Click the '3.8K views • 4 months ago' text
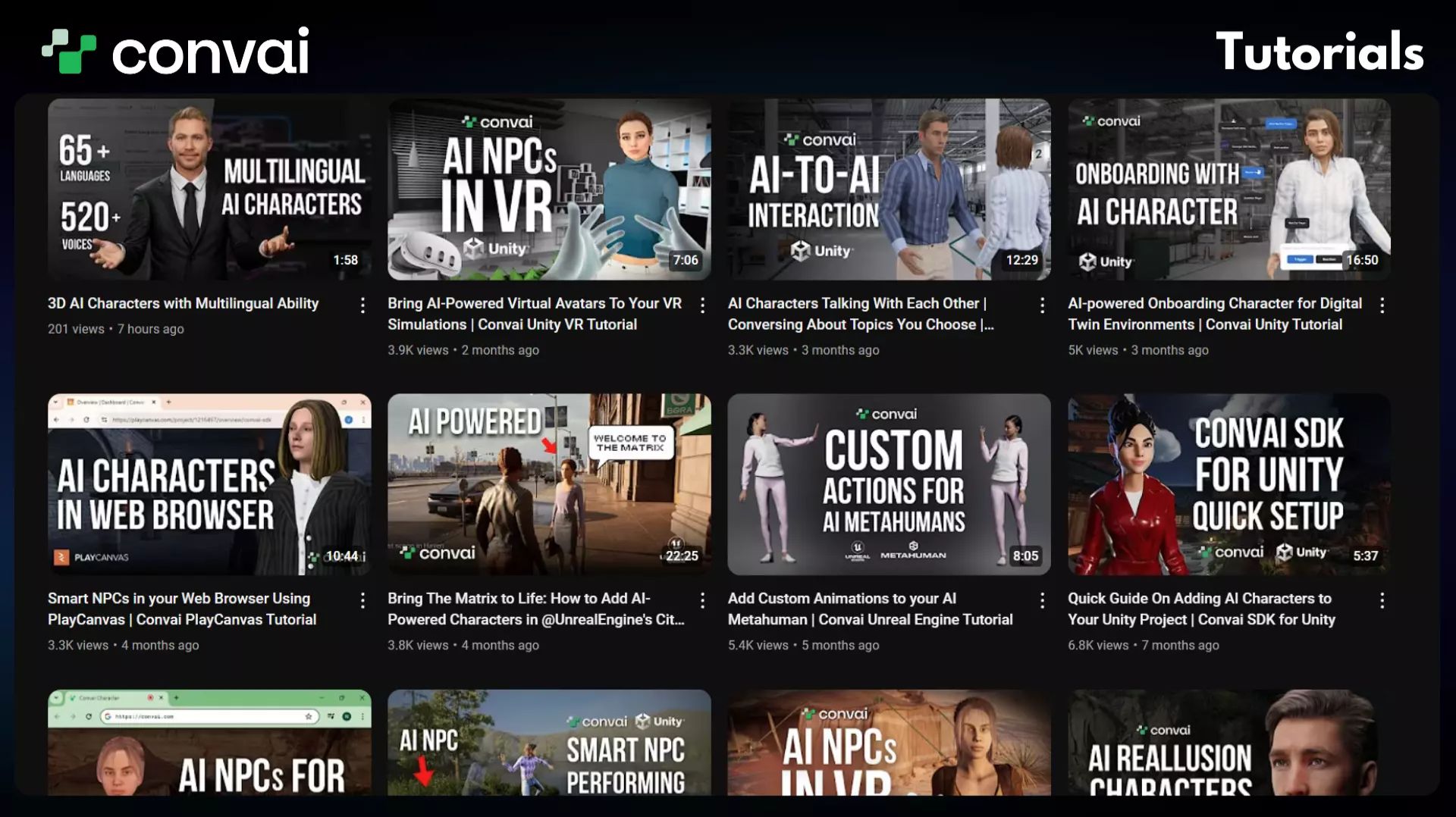The height and width of the screenshot is (817, 1456). pos(463,645)
